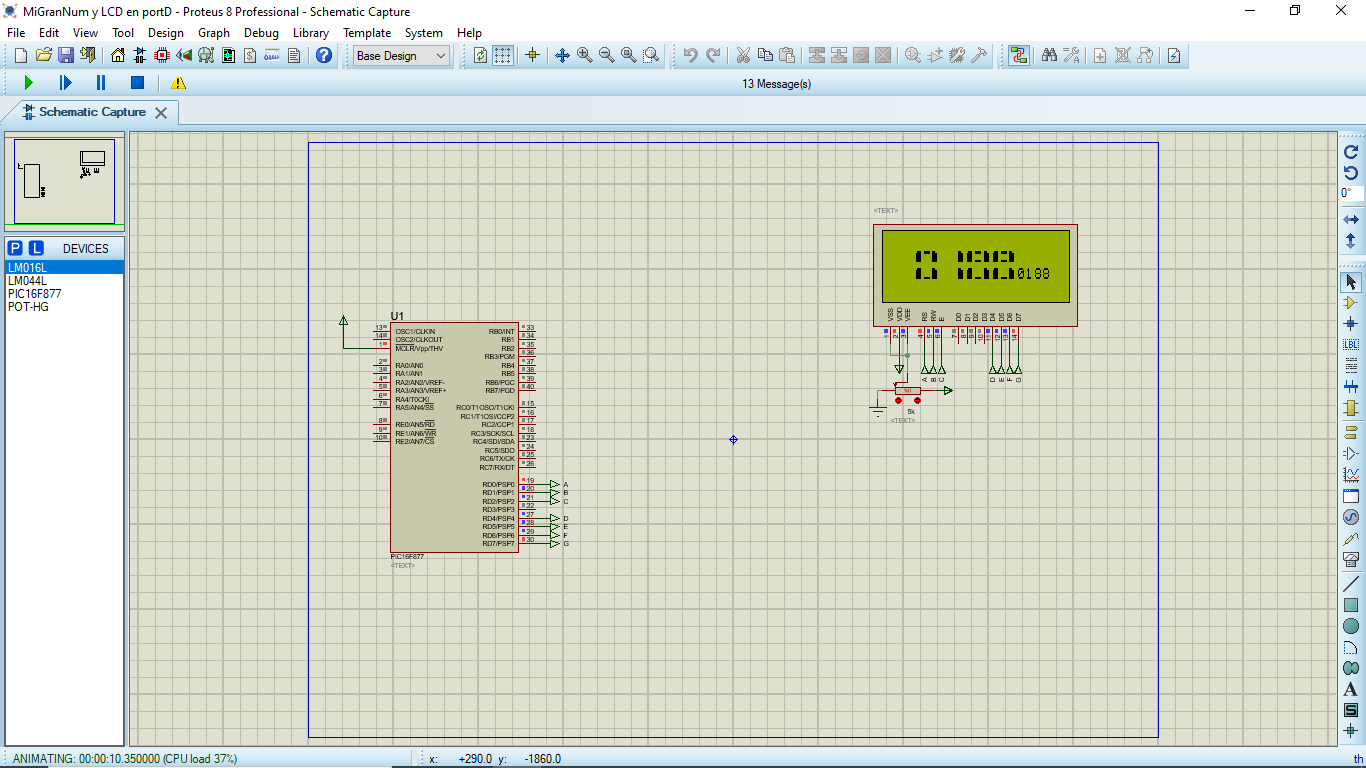Toggle false origin crosshair icon
The height and width of the screenshot is (768, 1366).
tap(532, 56)
